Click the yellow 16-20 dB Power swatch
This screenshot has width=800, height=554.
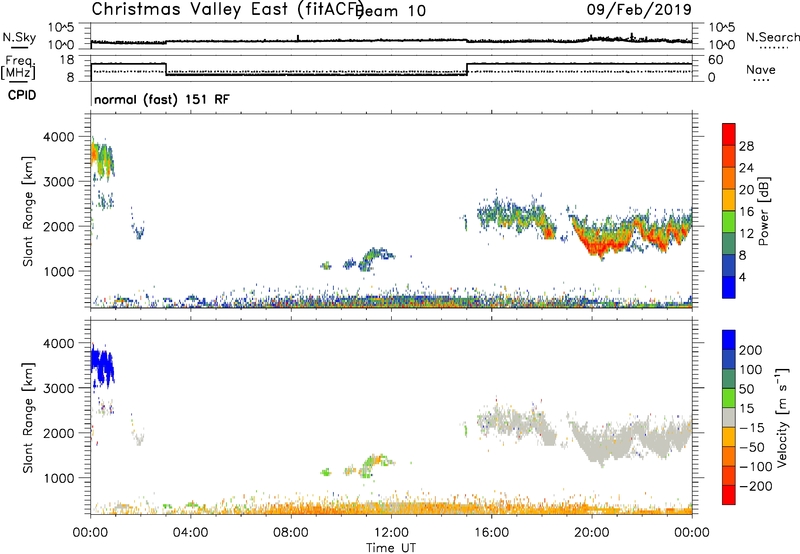729,199
